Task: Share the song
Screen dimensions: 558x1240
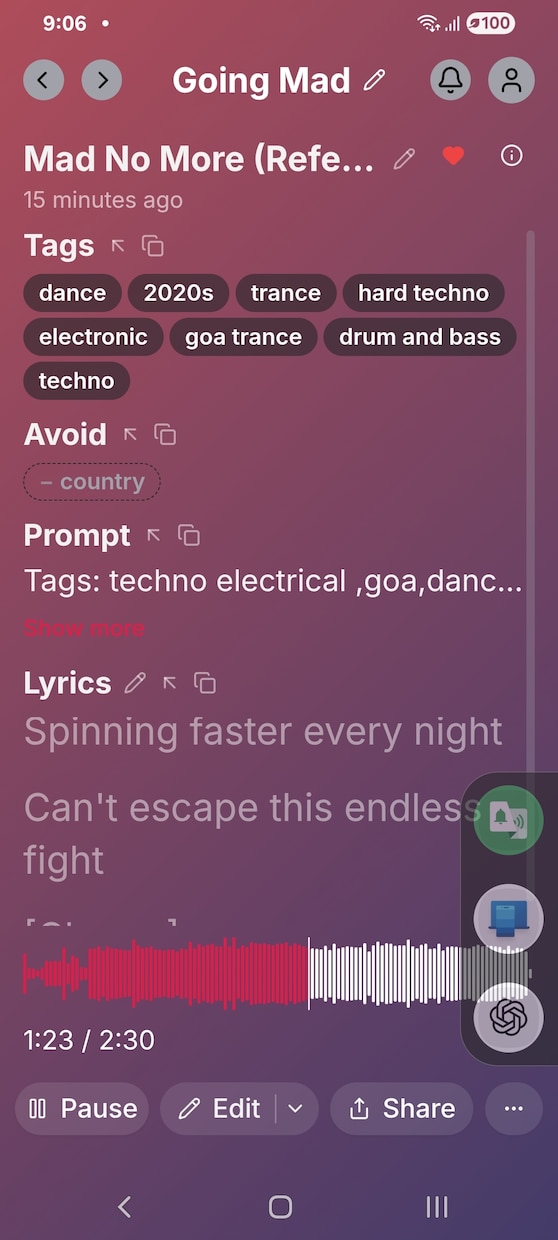Action: pos(401,1108)
